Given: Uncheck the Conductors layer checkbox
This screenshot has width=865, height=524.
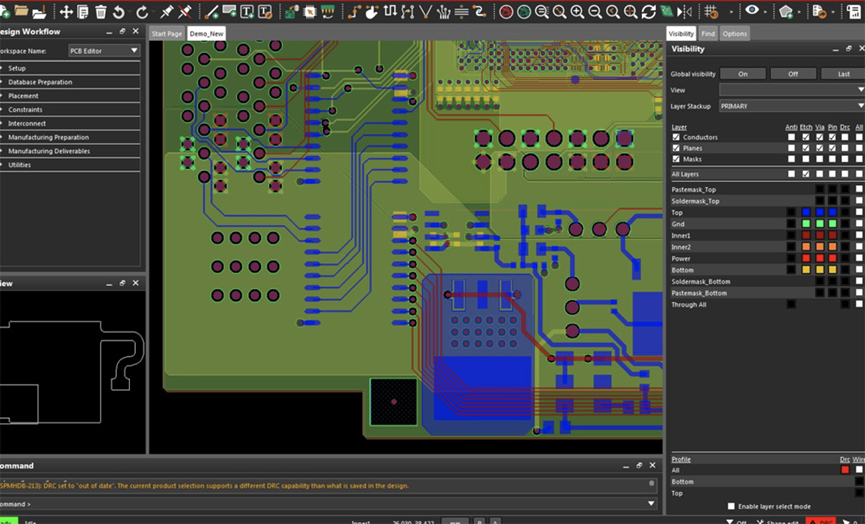Looking at the screenshot, I should pyautogui.click(x=676, y=137).
